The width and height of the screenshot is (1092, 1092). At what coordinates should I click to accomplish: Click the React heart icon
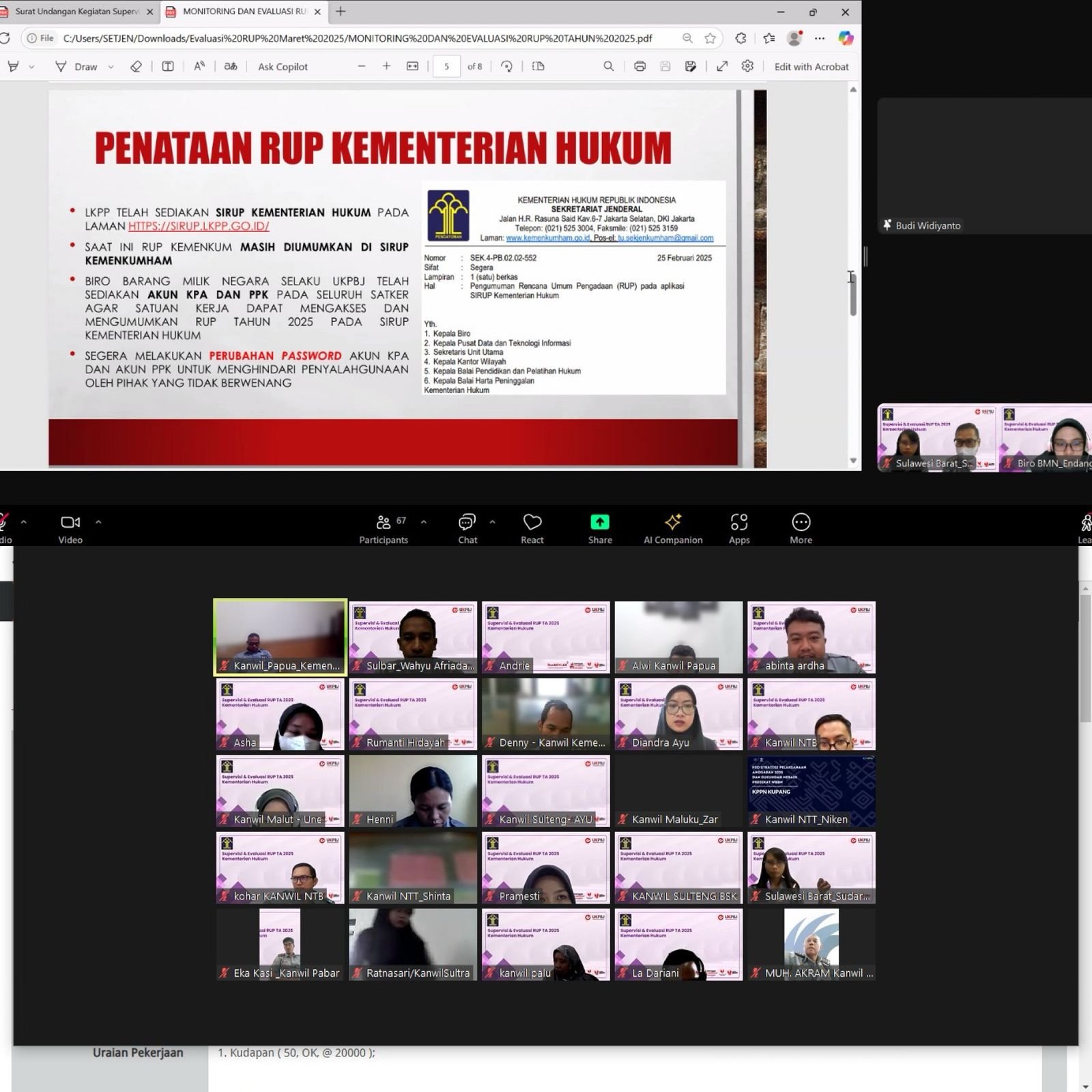pyautogui.click(x=532, y=529)
